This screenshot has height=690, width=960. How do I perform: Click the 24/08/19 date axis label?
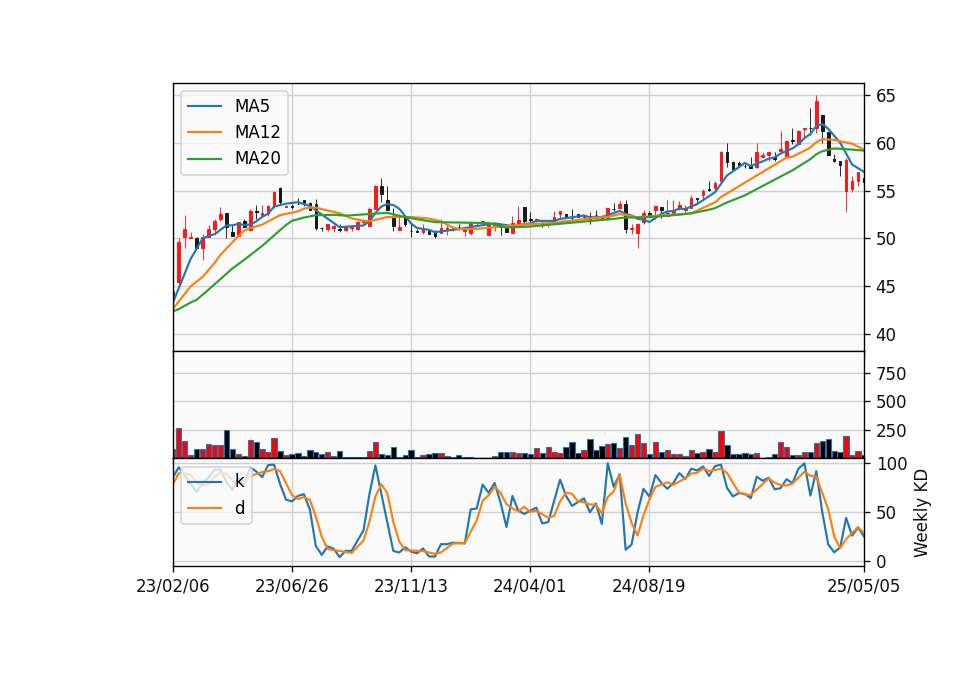click(x=648, y=586)
